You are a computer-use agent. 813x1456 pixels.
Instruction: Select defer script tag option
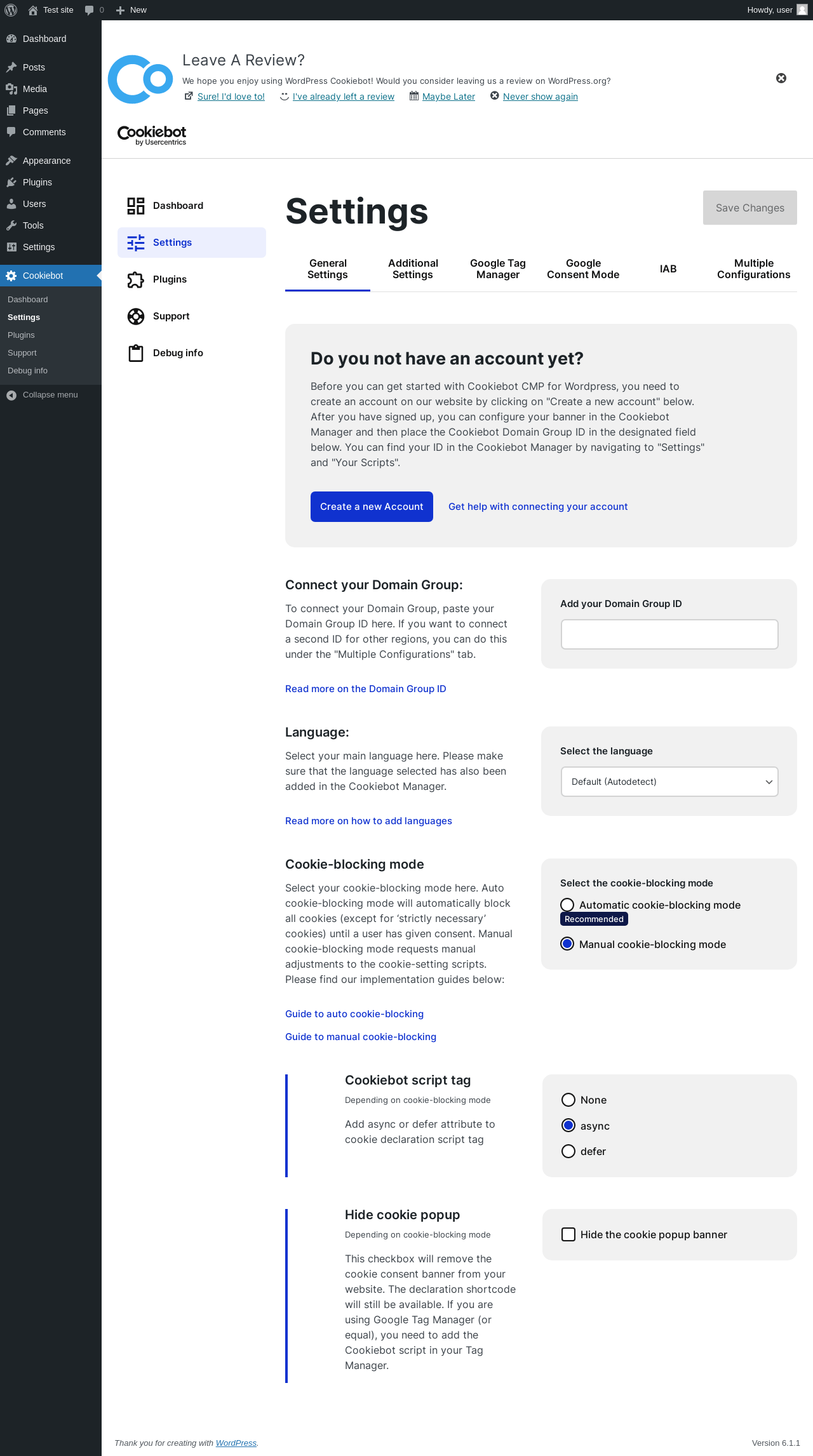point(568,1151)
